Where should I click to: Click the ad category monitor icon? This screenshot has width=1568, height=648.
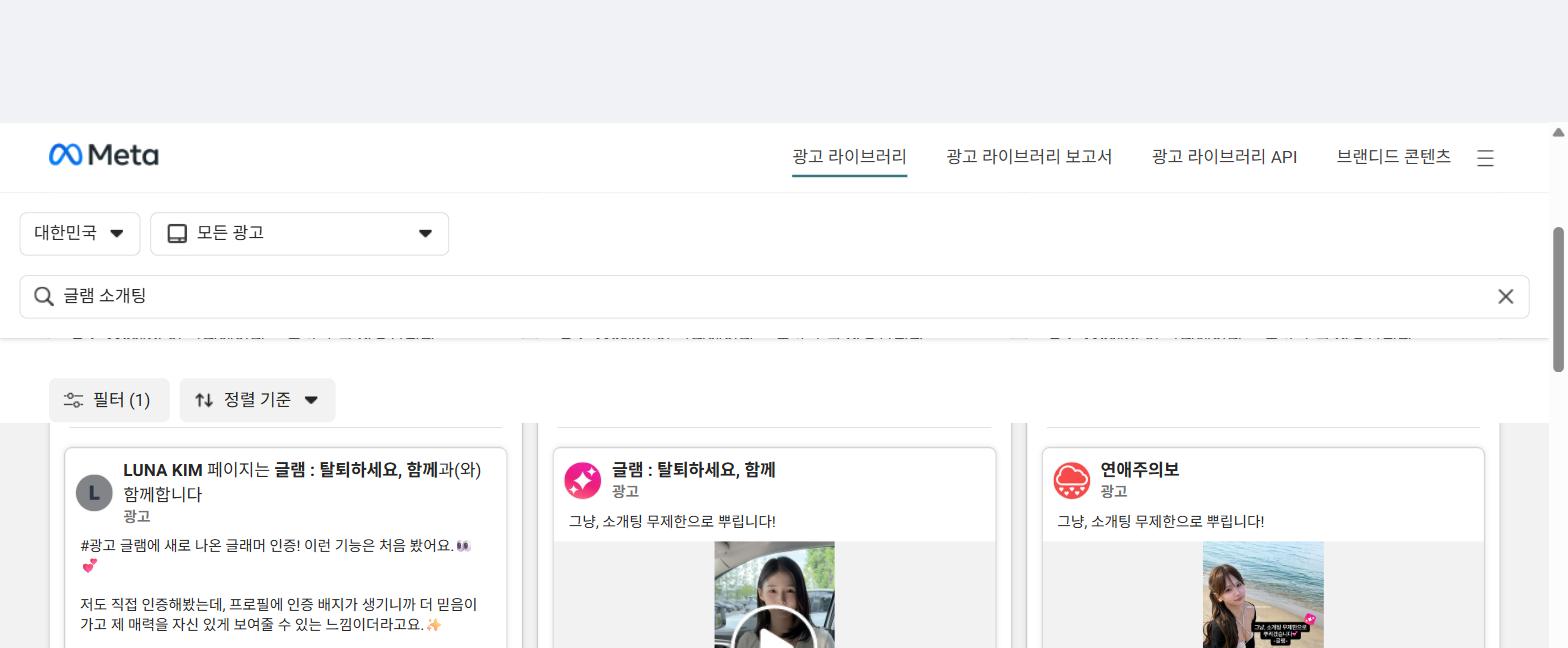coord(177,233)
